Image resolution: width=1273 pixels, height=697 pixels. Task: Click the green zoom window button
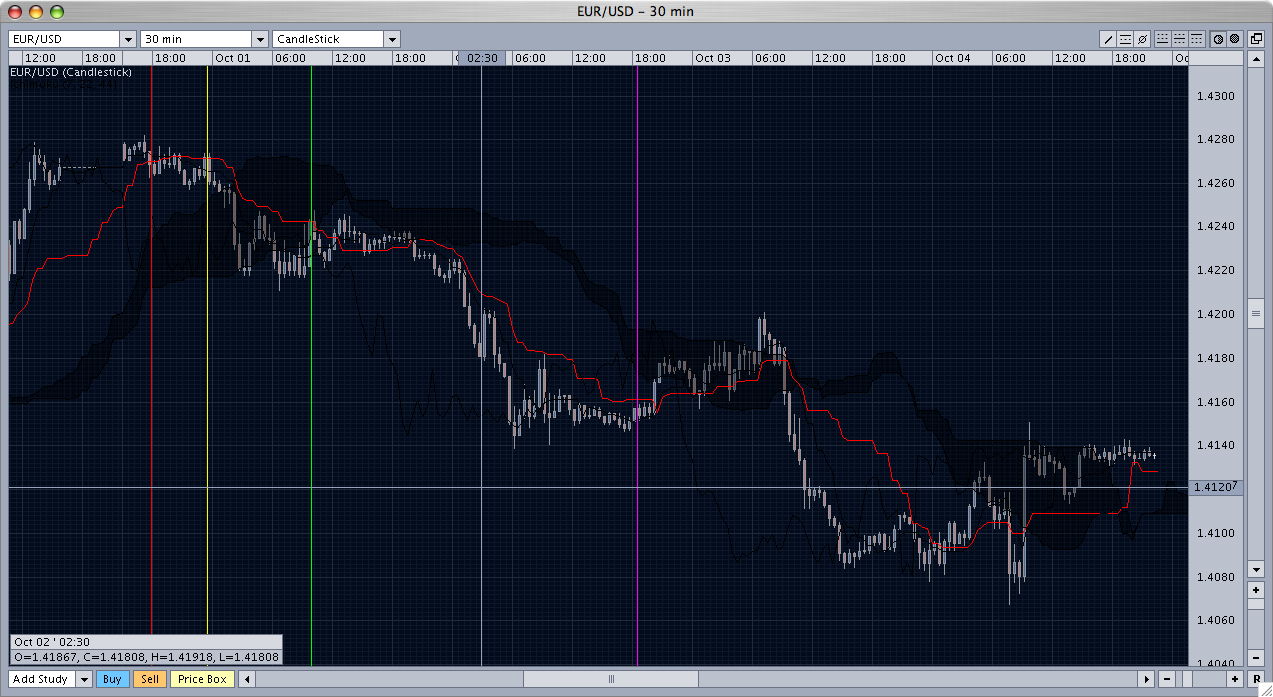57,11
